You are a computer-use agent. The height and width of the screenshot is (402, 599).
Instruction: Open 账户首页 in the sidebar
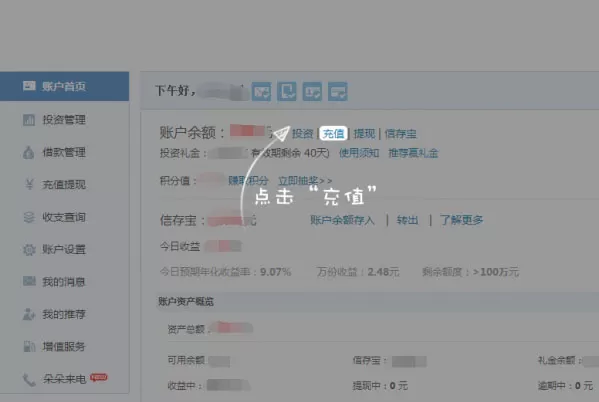click(x=64, y=86)
